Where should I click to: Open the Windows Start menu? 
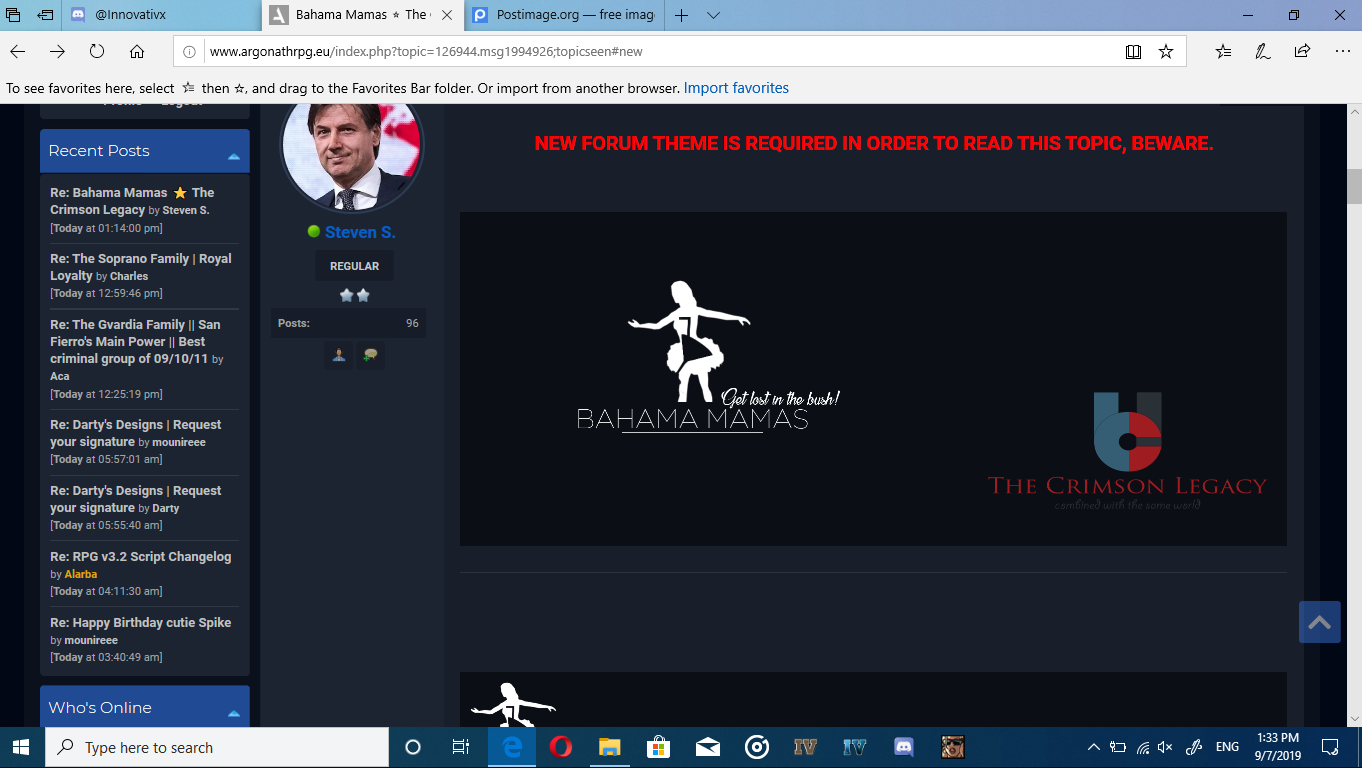coord(22,747)
